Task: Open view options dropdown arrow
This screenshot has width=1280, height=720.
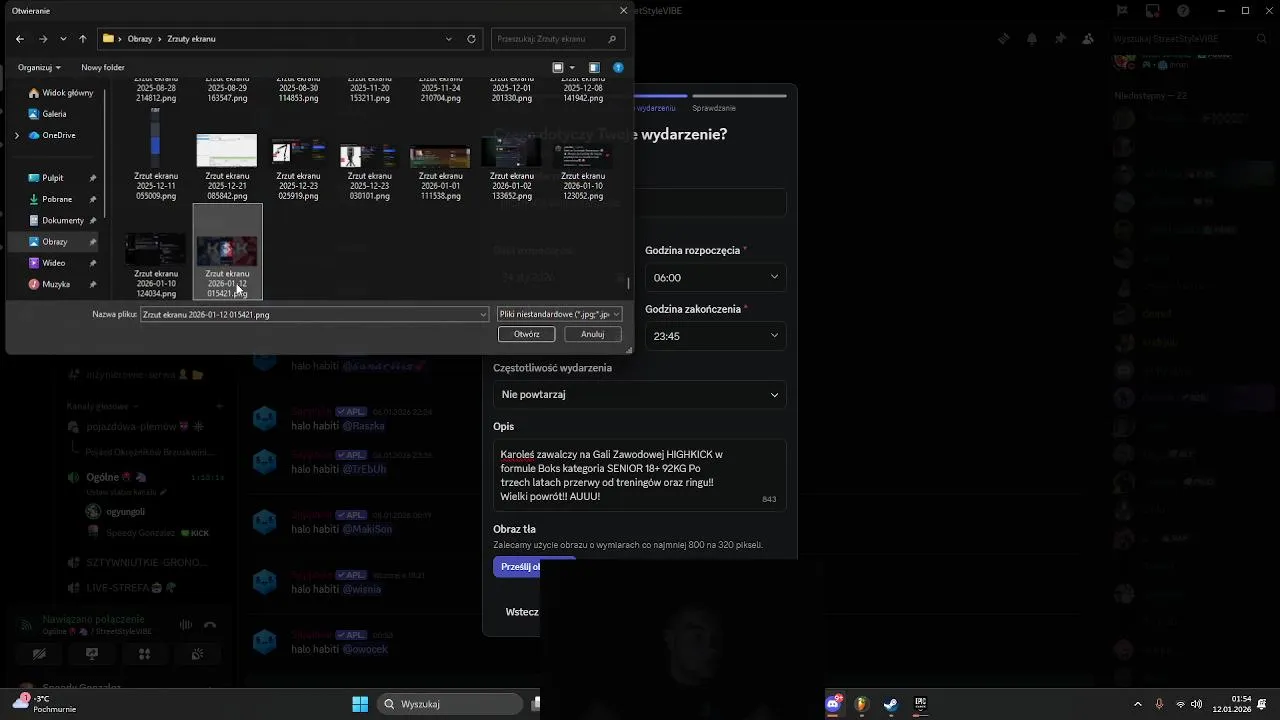Action: (x=572, y=68)
